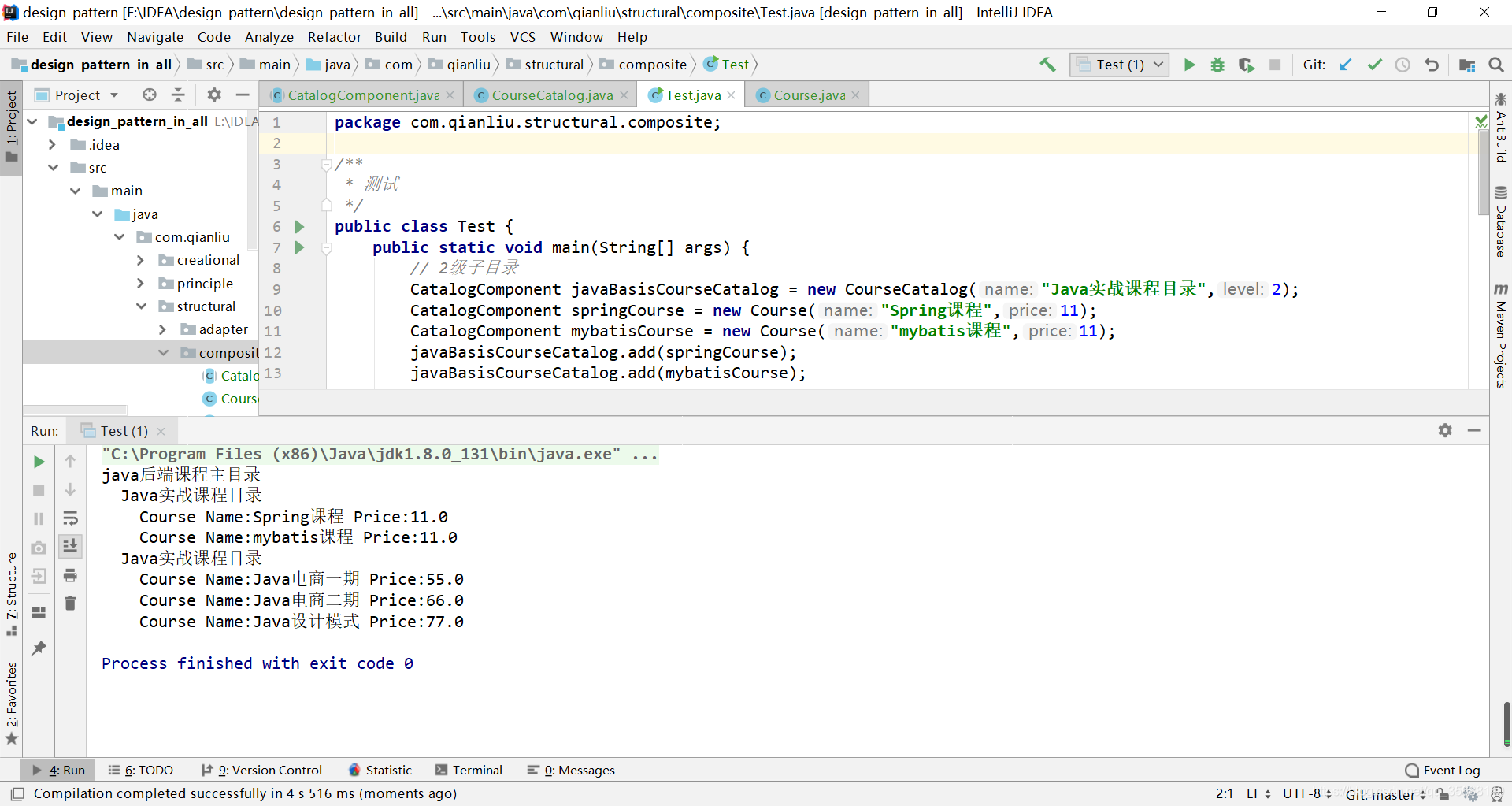Click the Stop icon in Run panel
Viewport: 1512px width, 806px height.
coord(39,490)
